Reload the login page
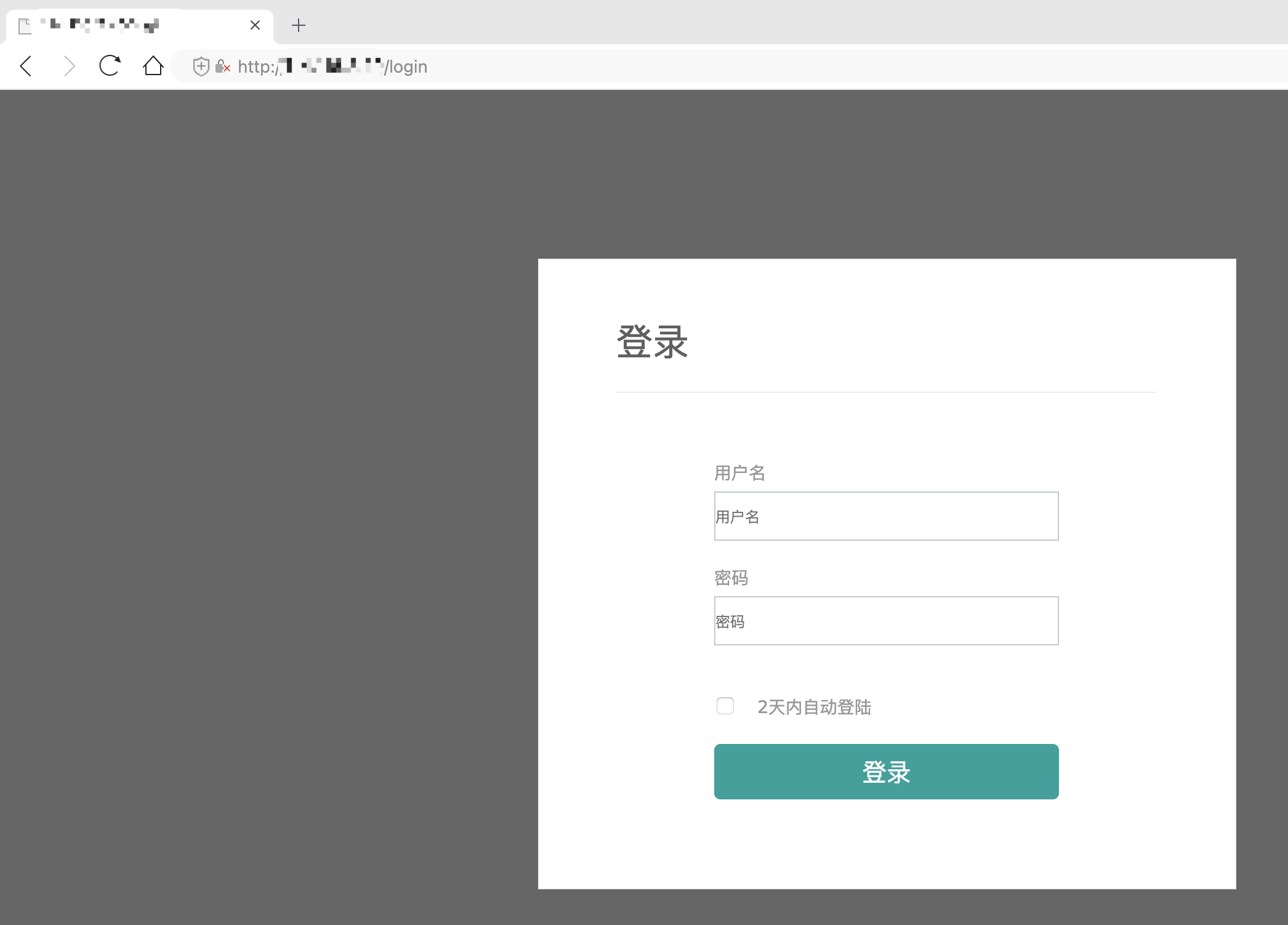 110,66
